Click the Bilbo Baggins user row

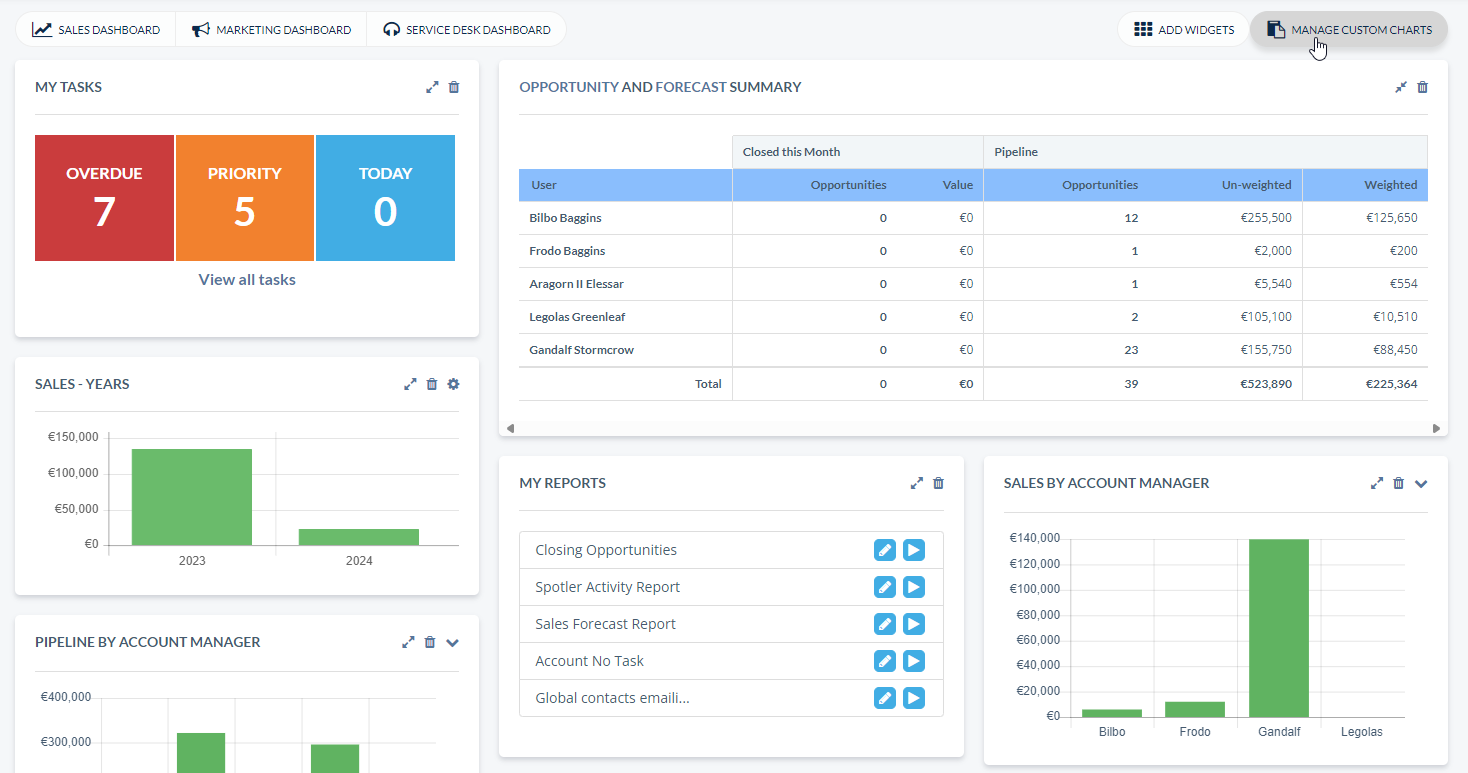(973, 218)
